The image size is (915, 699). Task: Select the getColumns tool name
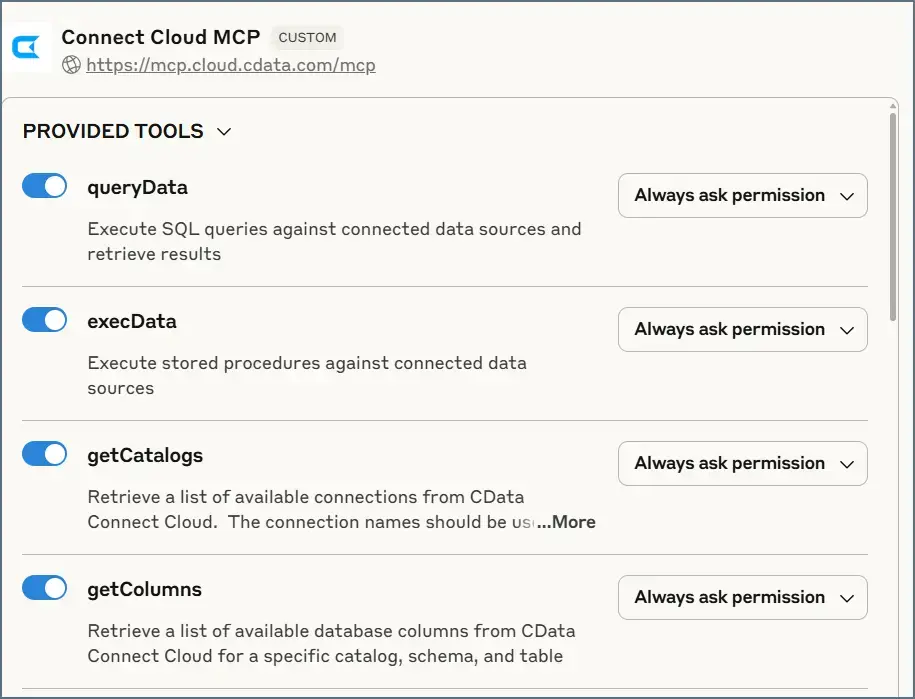[x=144, y=589]
